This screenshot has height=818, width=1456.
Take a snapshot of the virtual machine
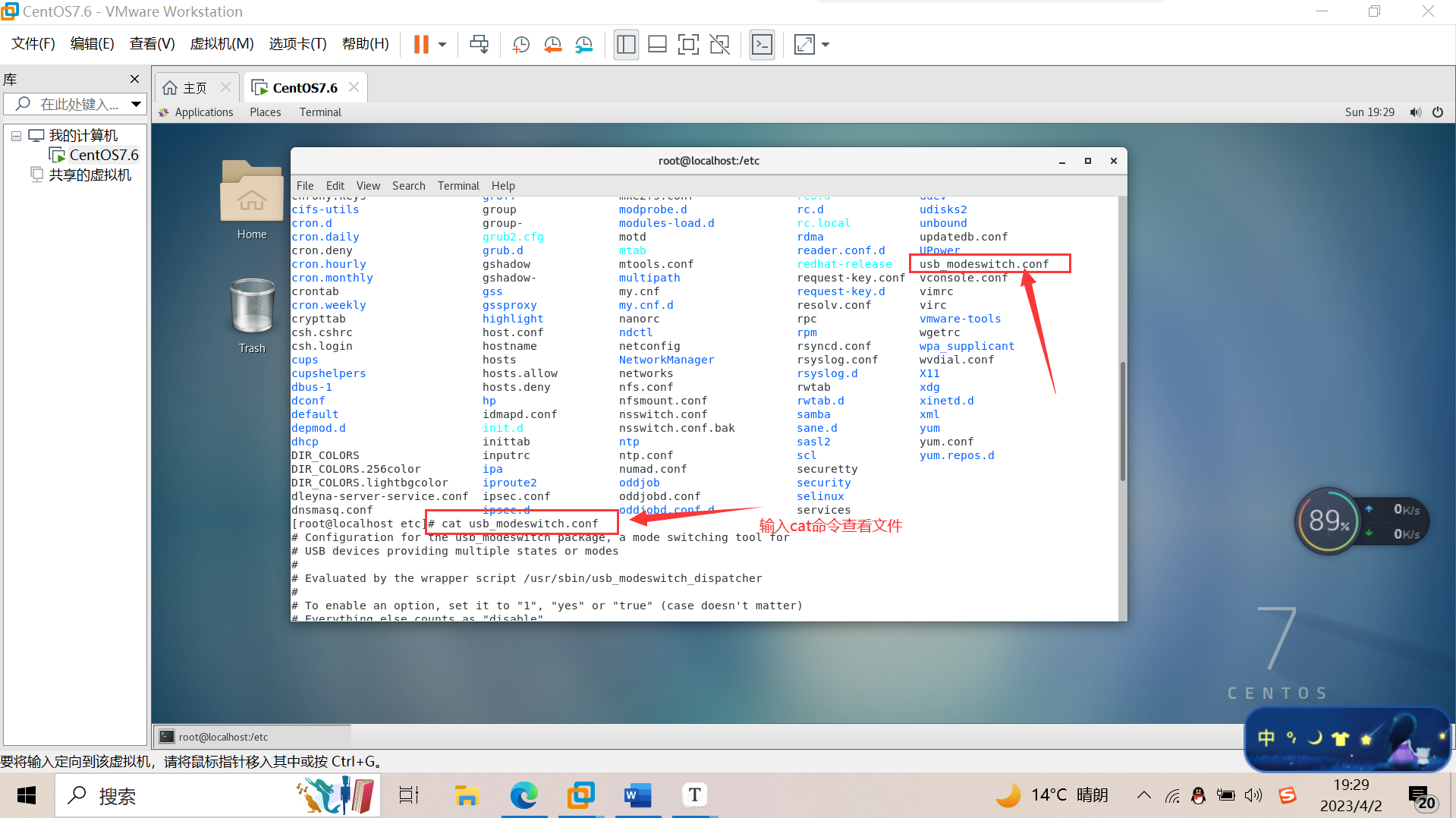[520, 44]
